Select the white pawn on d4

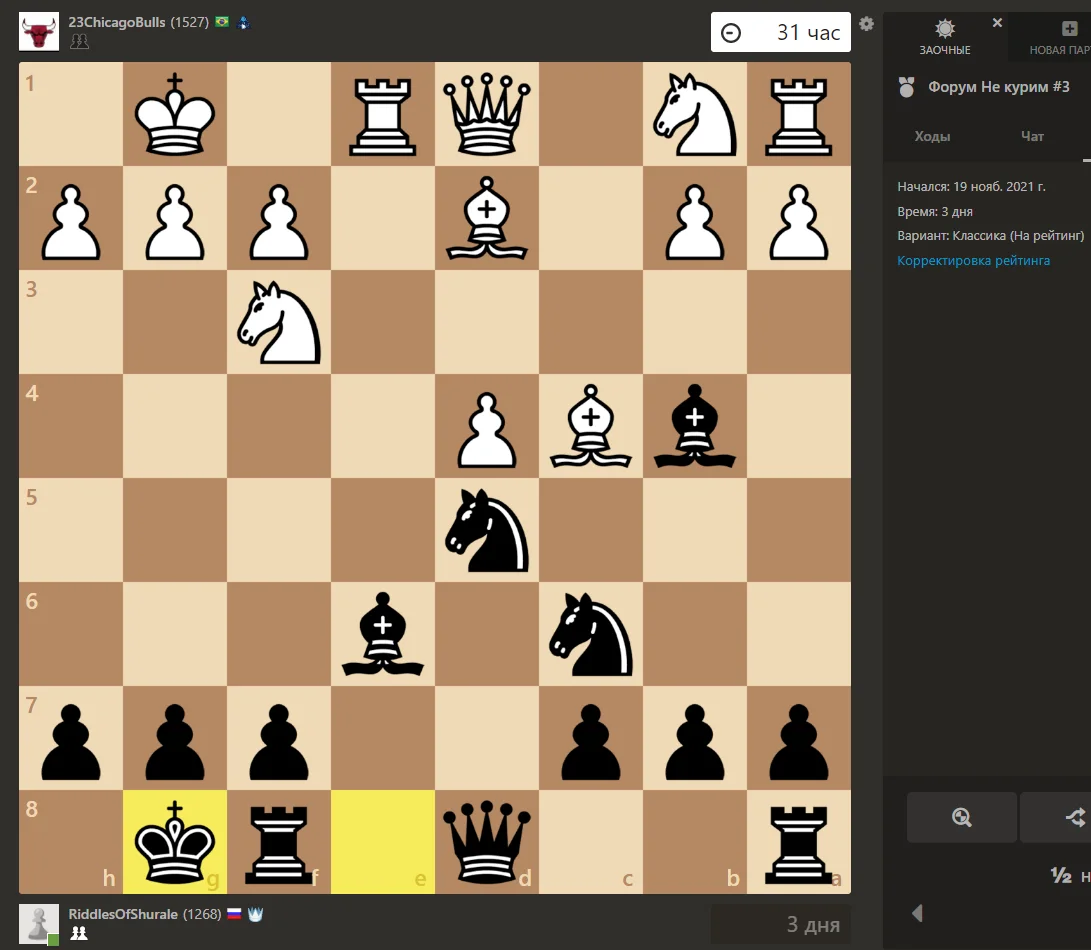coord(487,426)
